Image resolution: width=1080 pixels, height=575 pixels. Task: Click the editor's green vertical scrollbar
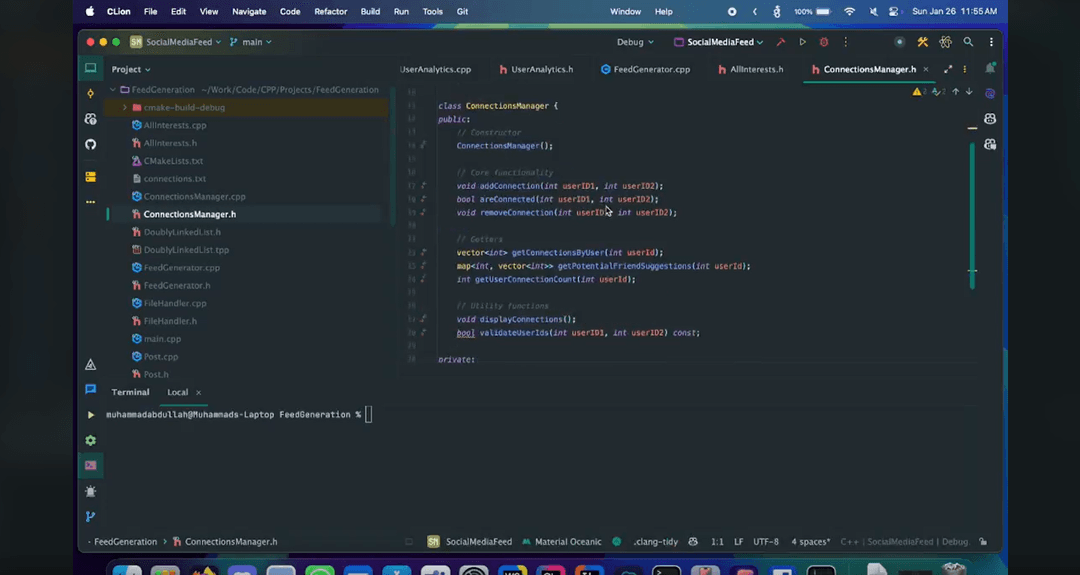(973, 216)
